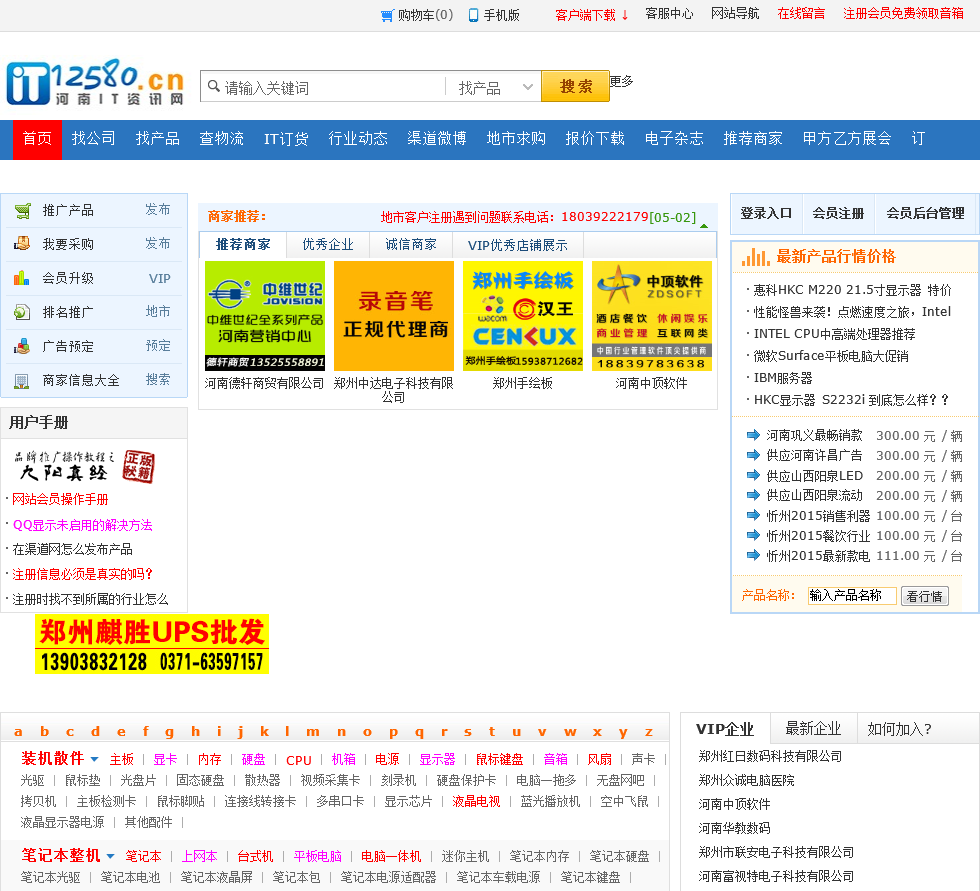
Task: Click the 推广产品 cart icon
Action: click(22, 211)
